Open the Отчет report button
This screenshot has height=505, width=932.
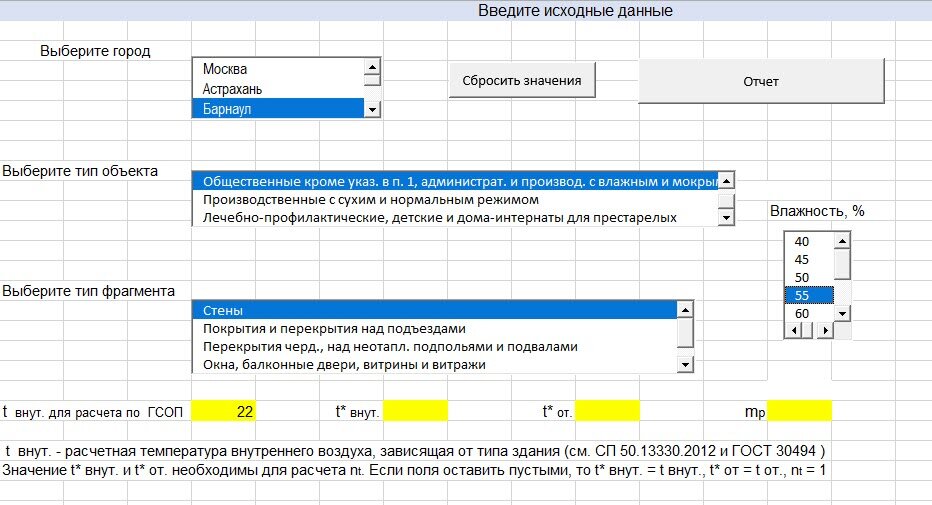tap(761, 81)
